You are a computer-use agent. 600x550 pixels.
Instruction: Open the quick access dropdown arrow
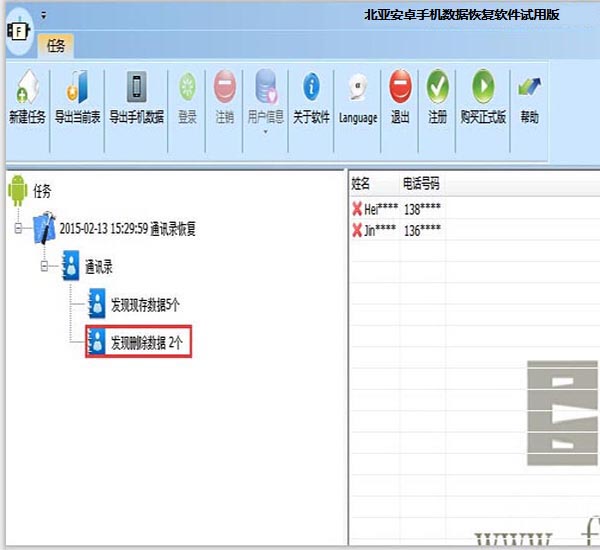click(x=44, y=15)
